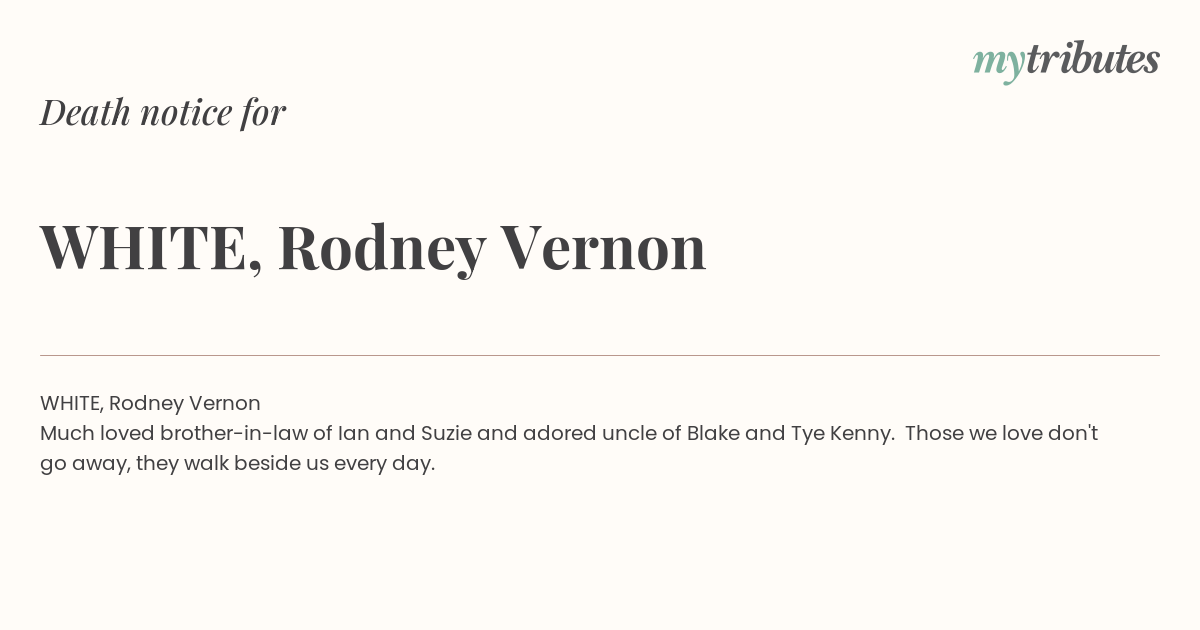Click the name "Blake" in the notice

(711, 433)
